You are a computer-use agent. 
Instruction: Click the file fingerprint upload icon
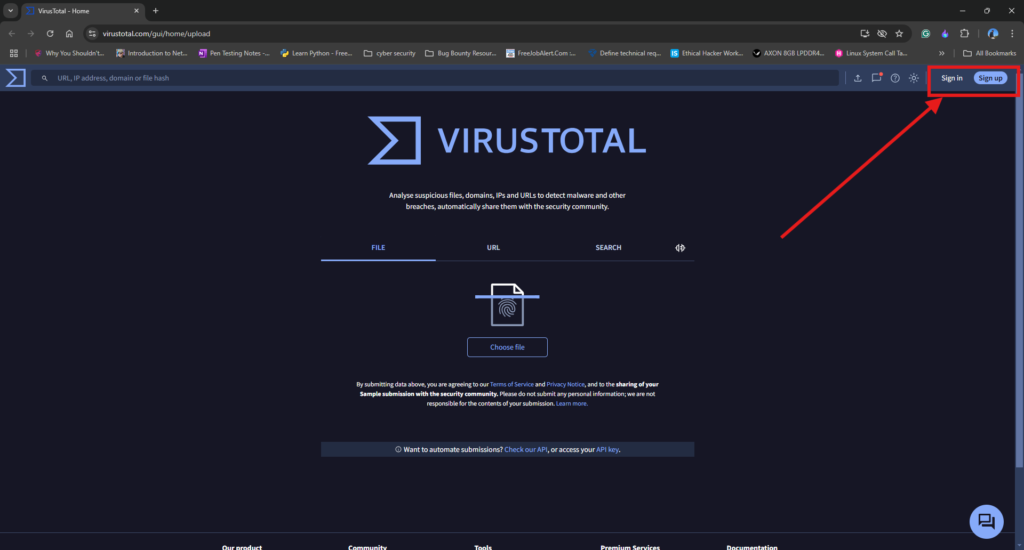(507, 304)
